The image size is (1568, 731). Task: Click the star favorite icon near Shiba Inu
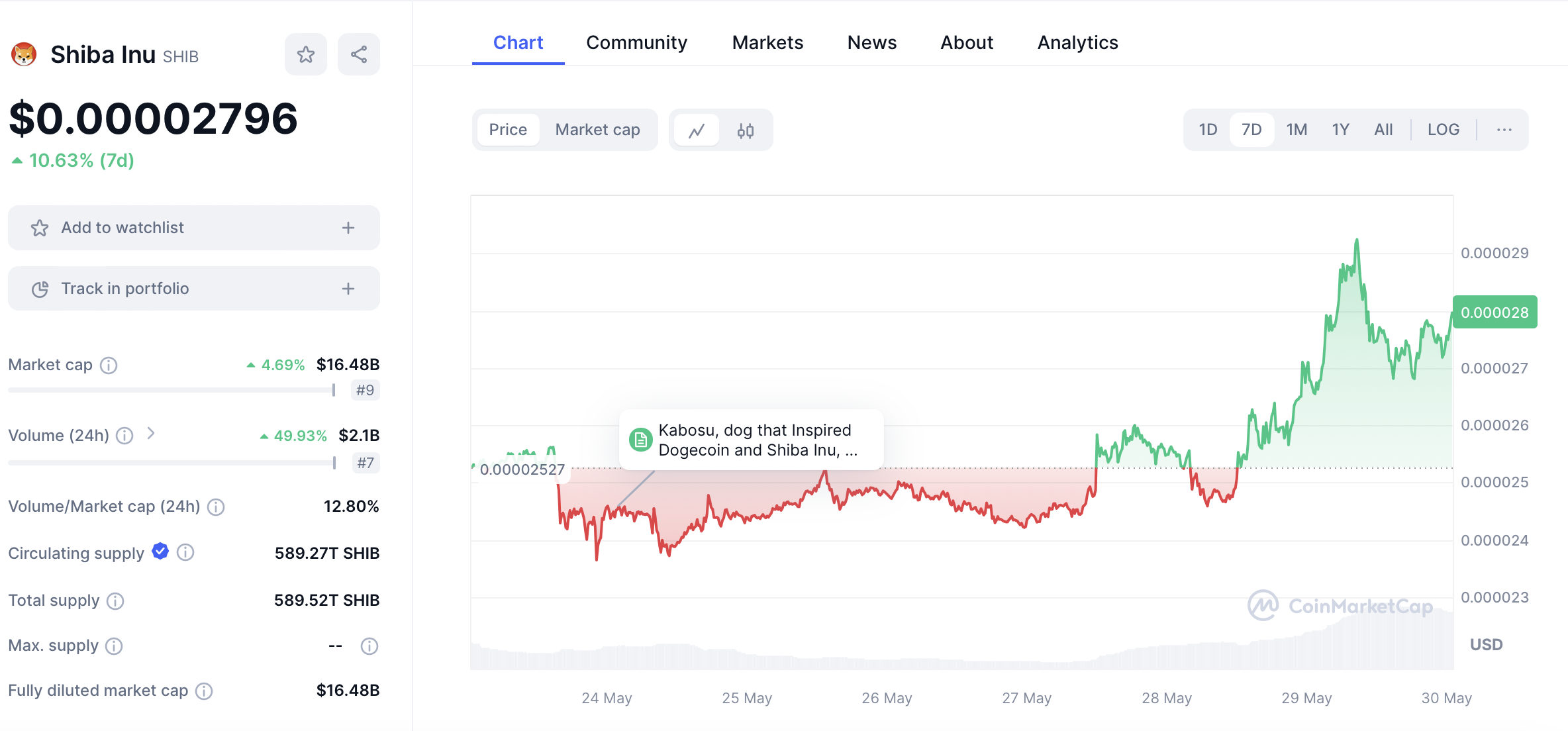click(x=305, y=54)
